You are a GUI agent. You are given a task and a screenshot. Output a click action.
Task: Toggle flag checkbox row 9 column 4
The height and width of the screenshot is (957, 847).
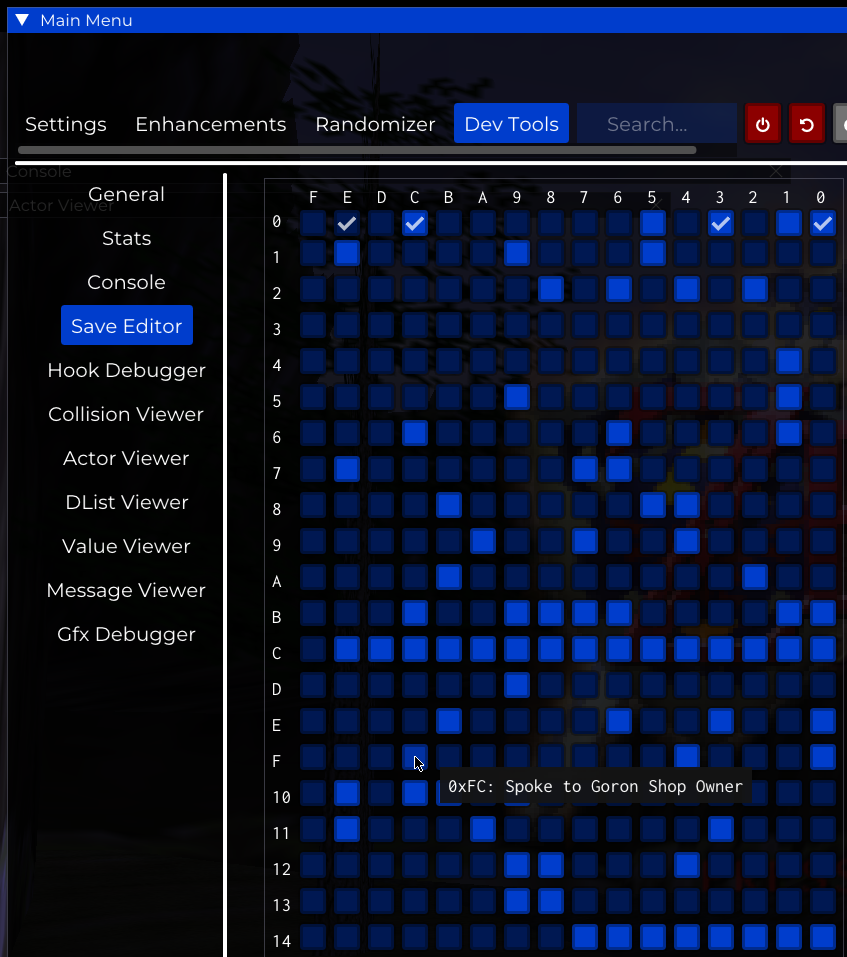click(687, 541)
